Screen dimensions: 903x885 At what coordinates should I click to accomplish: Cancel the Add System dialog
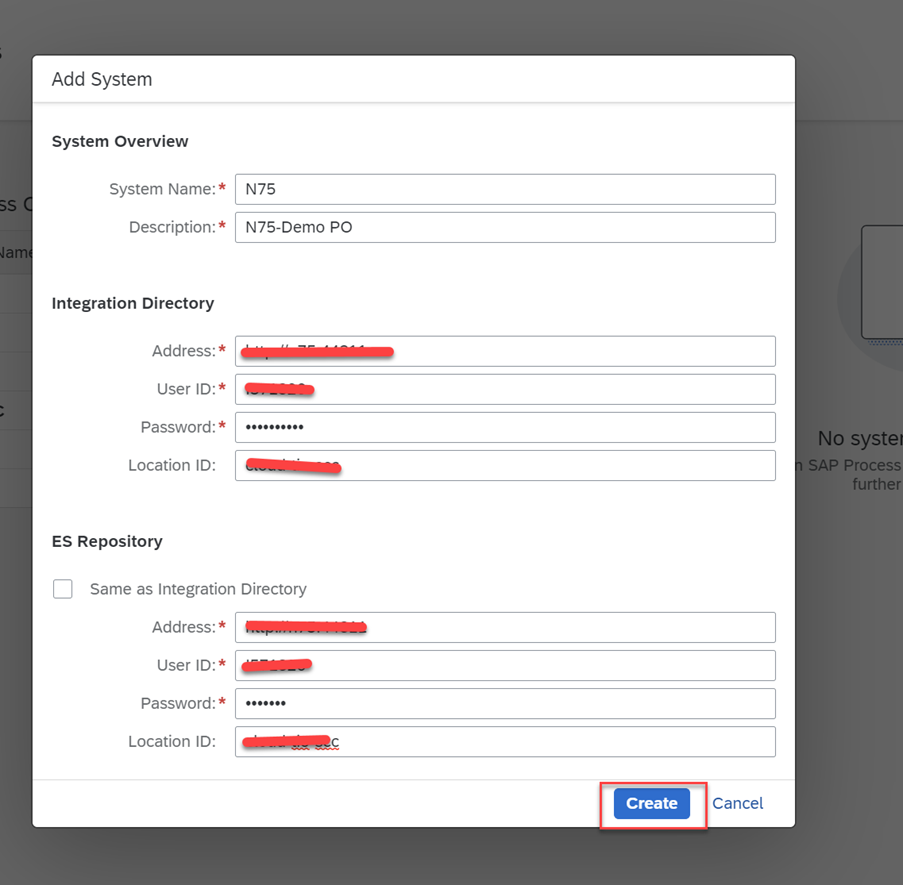pos(737,803)
